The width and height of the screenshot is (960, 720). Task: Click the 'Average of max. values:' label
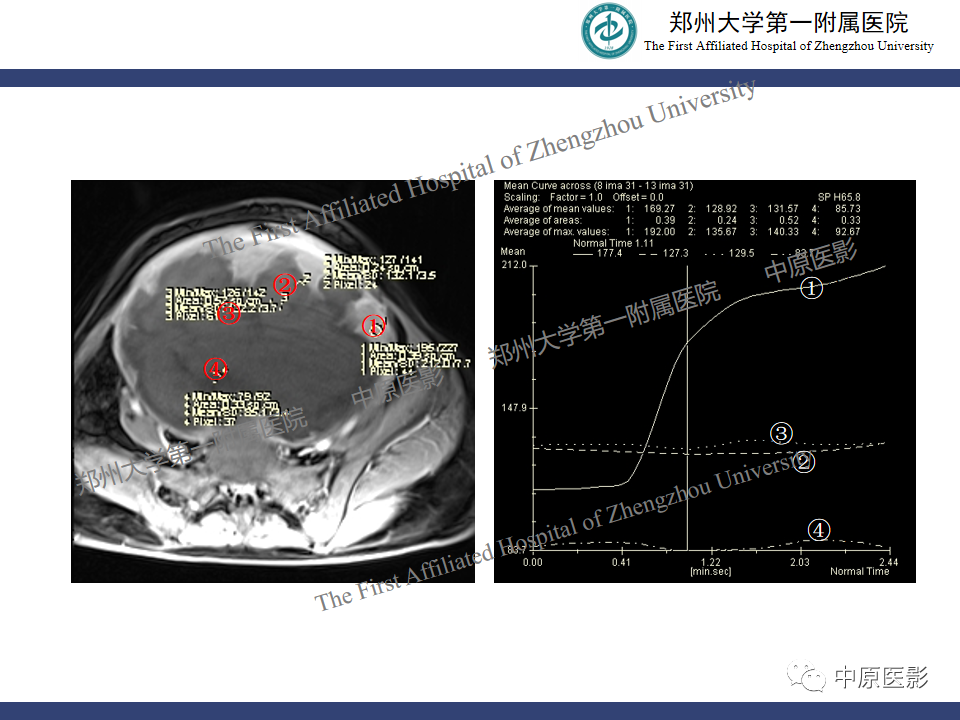tap(557, 232)
